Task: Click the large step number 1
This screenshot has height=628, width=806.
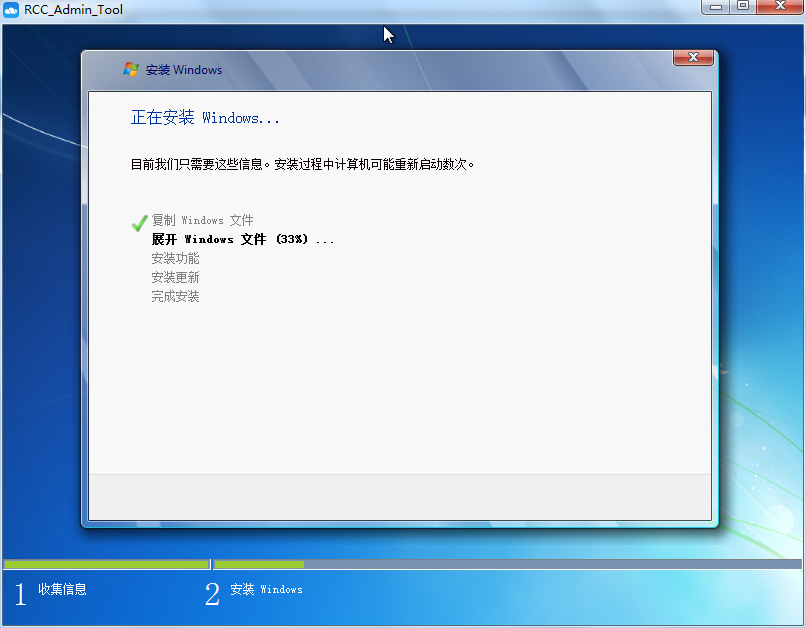Action: coord(20,594)
